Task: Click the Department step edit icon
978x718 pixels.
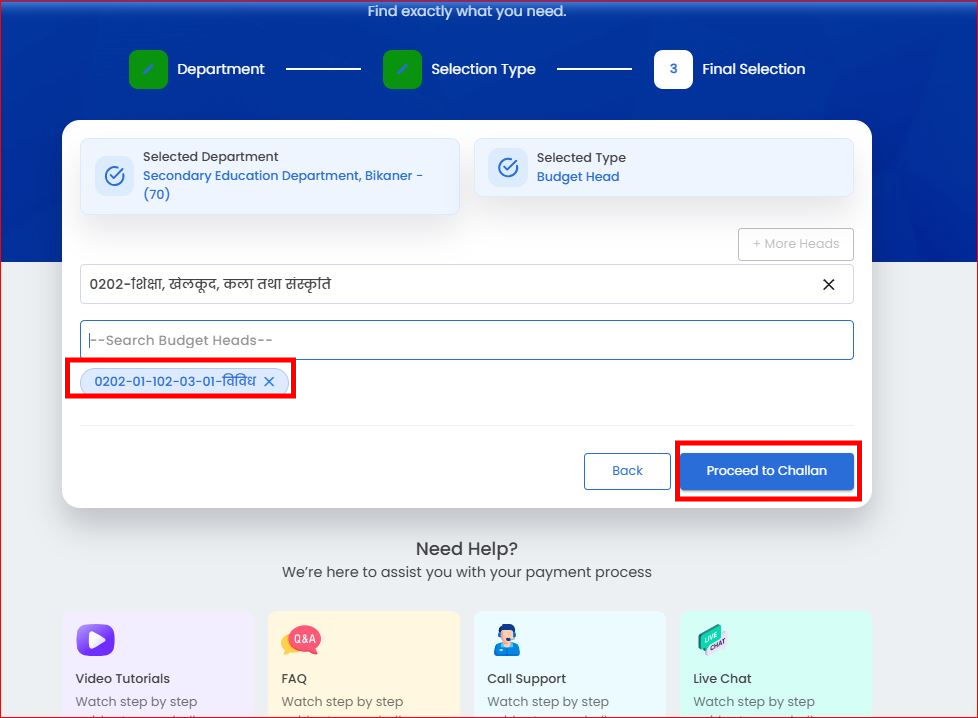Action: pyautogui.click(x=148, y=69)
